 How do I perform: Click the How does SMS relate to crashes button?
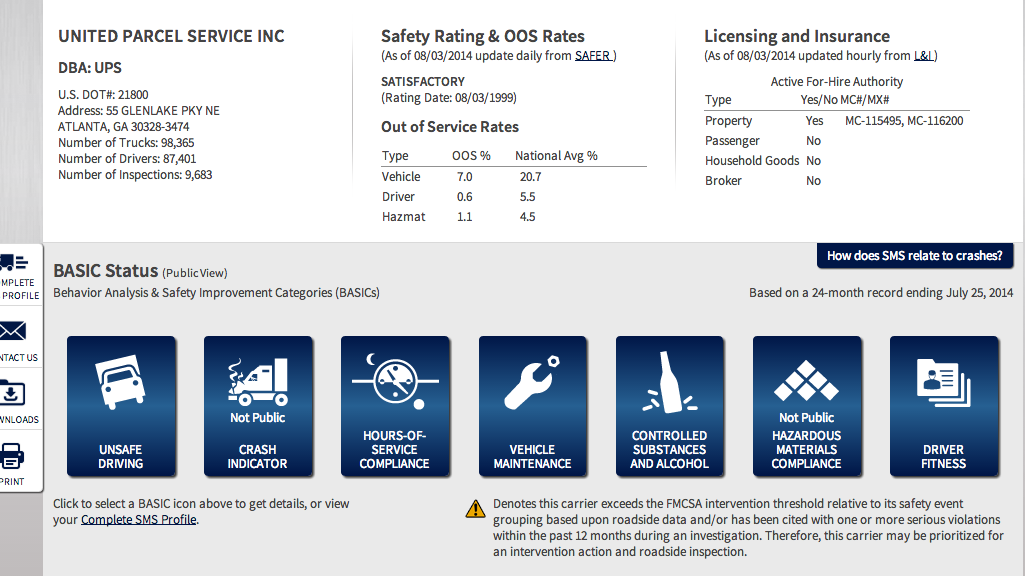914,256
